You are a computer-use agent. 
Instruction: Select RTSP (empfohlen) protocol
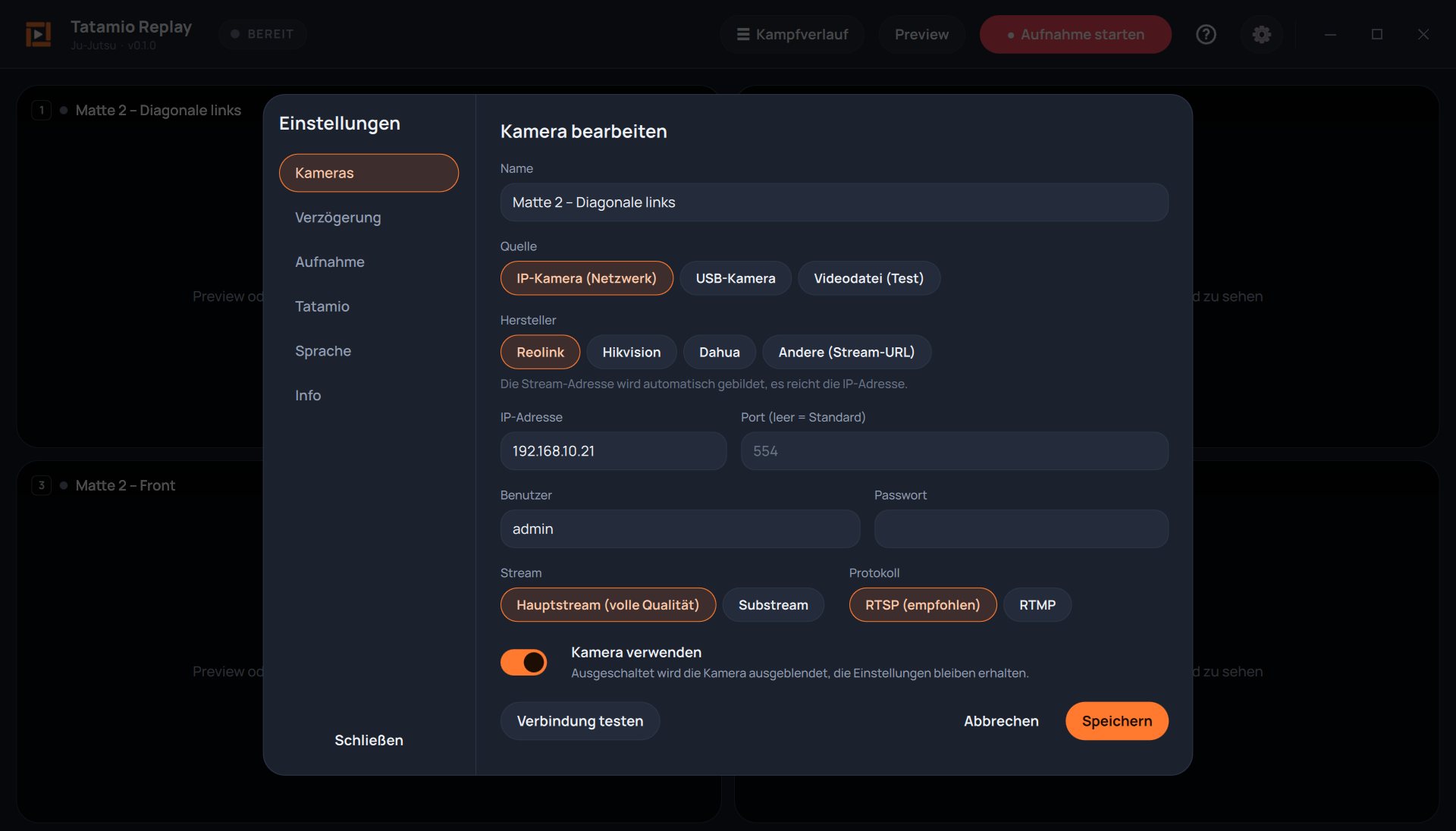pos(923,605)
